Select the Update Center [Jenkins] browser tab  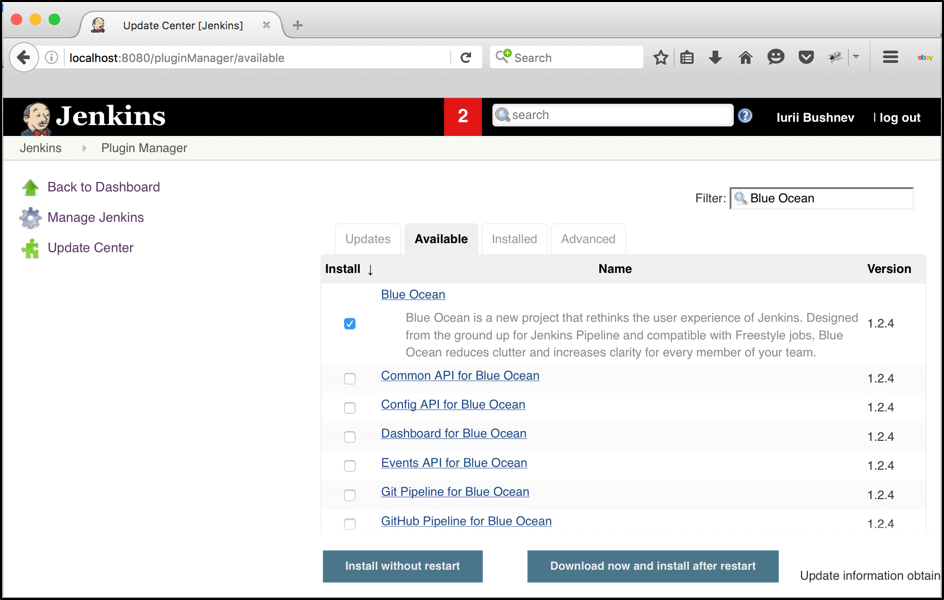pyautogui.click(x=182, y=25)
